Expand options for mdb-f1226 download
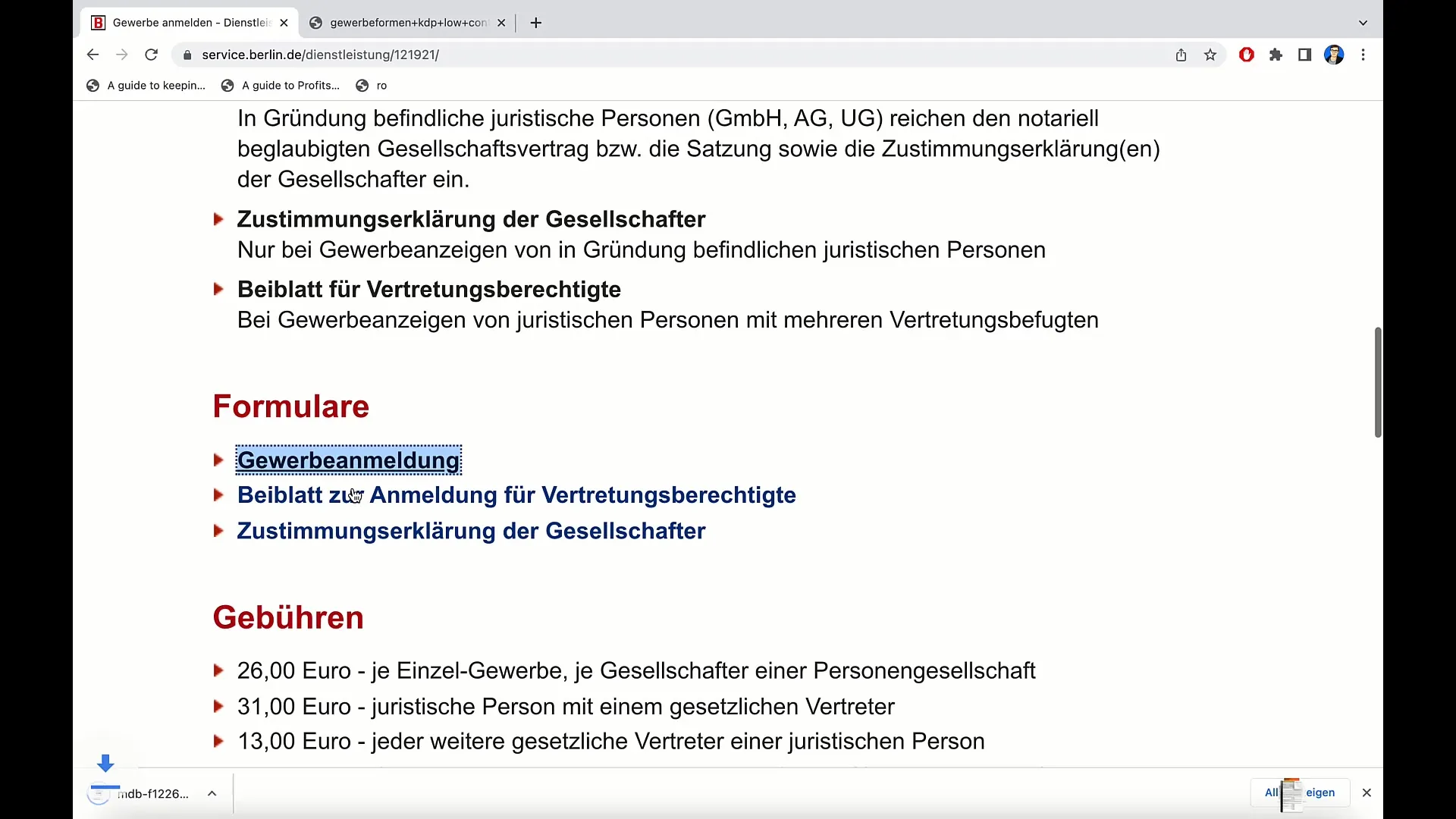Screen dimensions: 1456x819 click(x=212, y=793)
